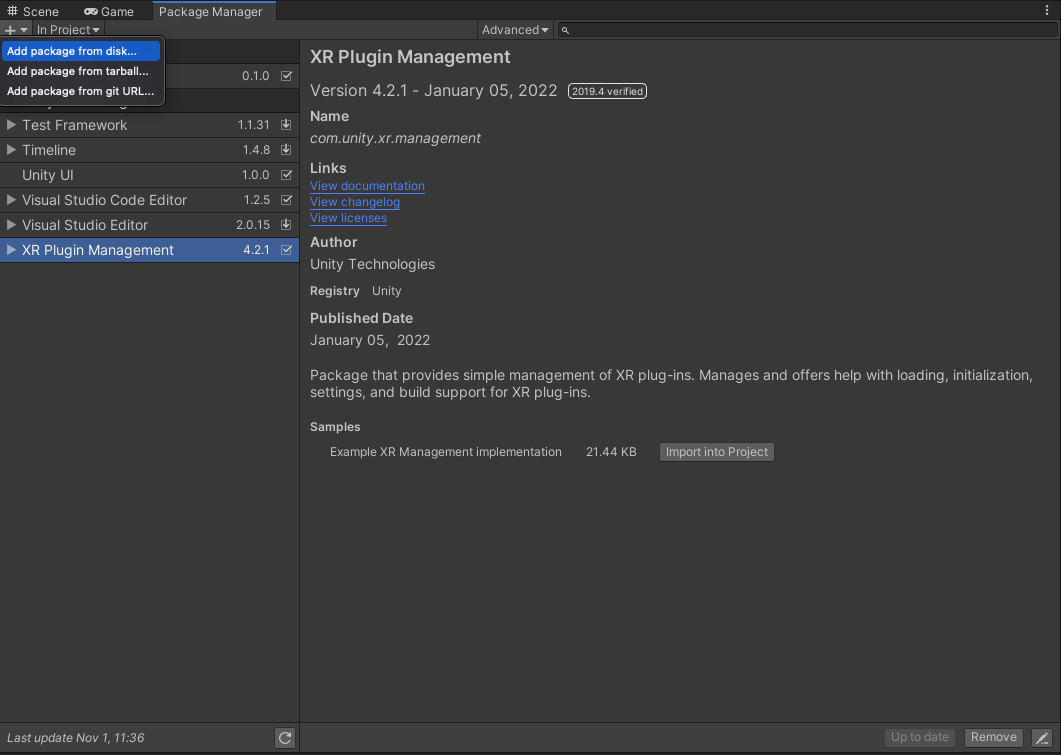The width and height of the screenshot is (1061, 755).
Task: Open the In Project filter dropdown
Action: point(68,30)
